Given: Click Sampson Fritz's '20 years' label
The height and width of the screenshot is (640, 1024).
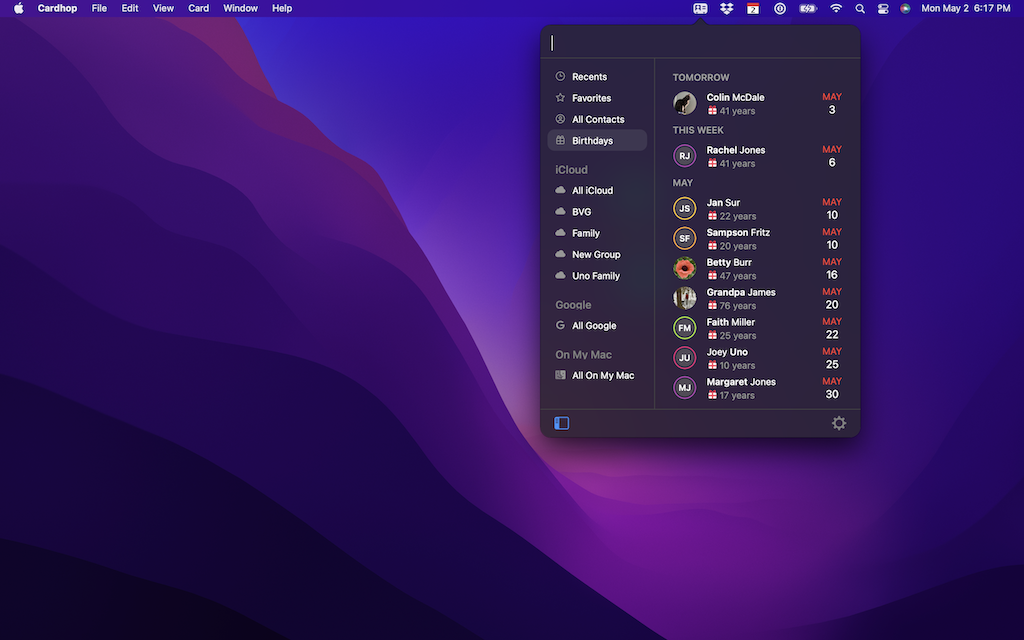Looking at the screenshot, I should [738, 246].
